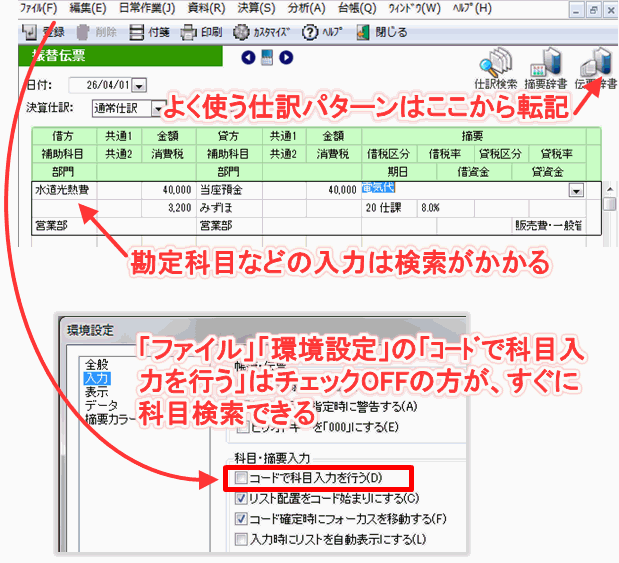Open the 編集(E) menu
The height and width of the screenshot is (563, 619).
pyautogui.click(x=88, y=8)
